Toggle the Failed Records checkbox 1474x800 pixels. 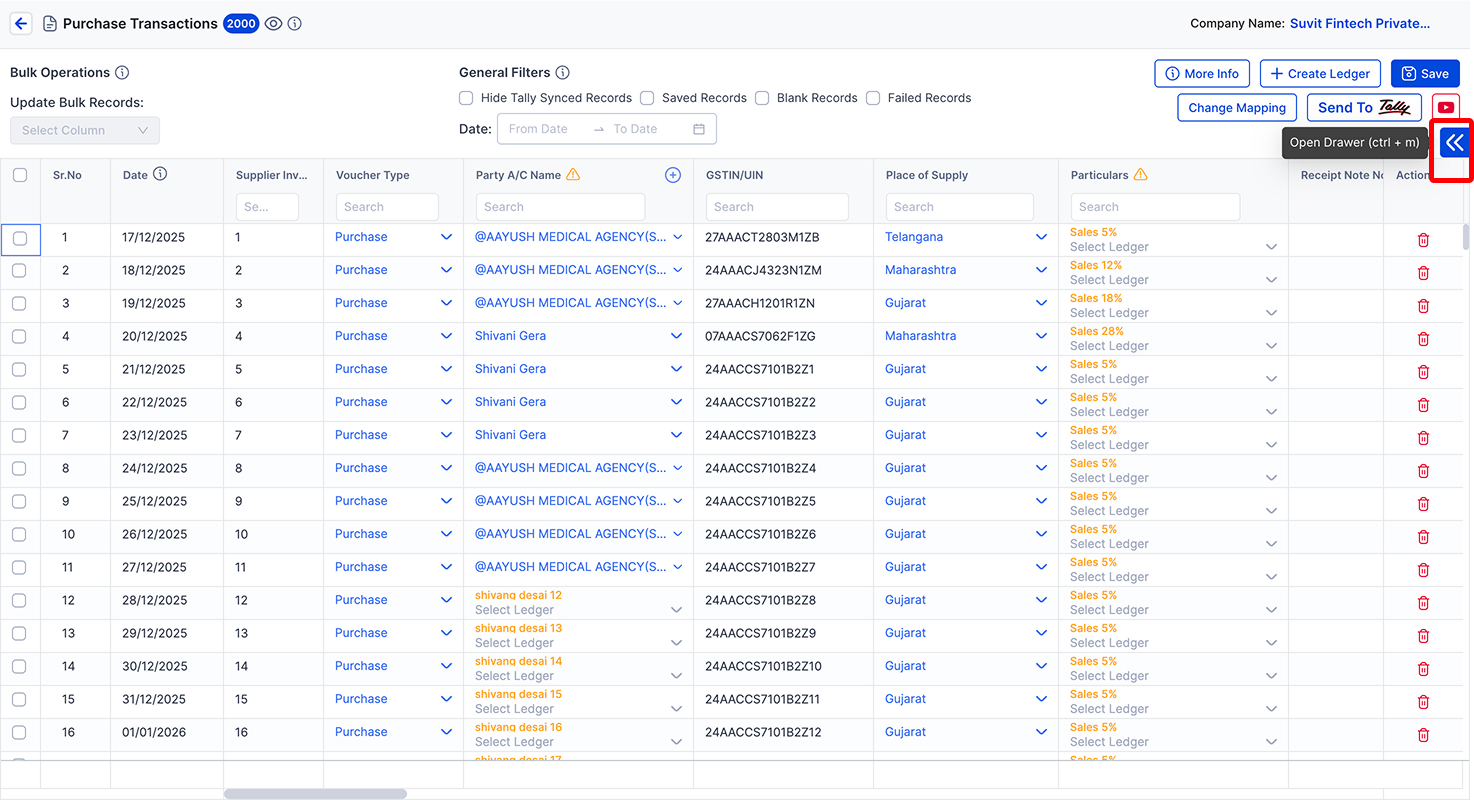point(873,98)
